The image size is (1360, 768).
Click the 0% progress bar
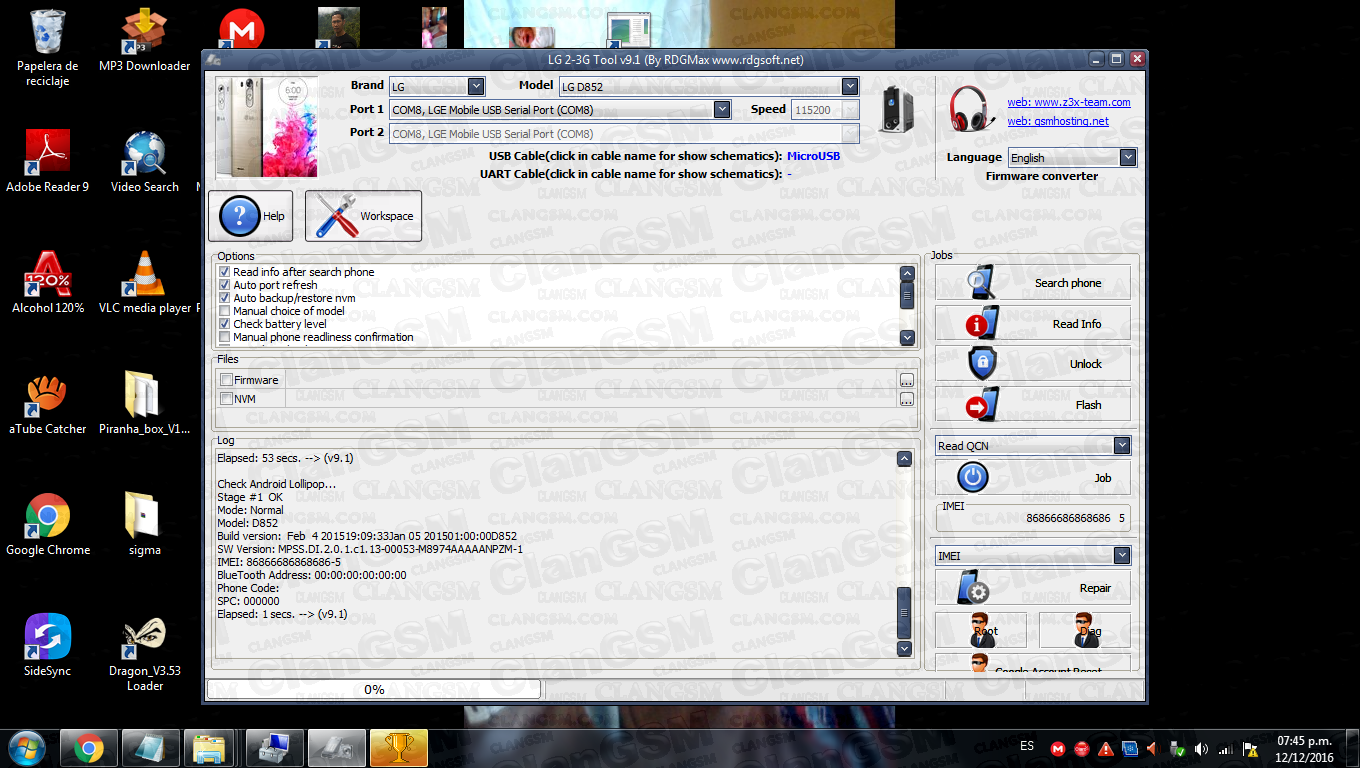click(x=373, y=689)
